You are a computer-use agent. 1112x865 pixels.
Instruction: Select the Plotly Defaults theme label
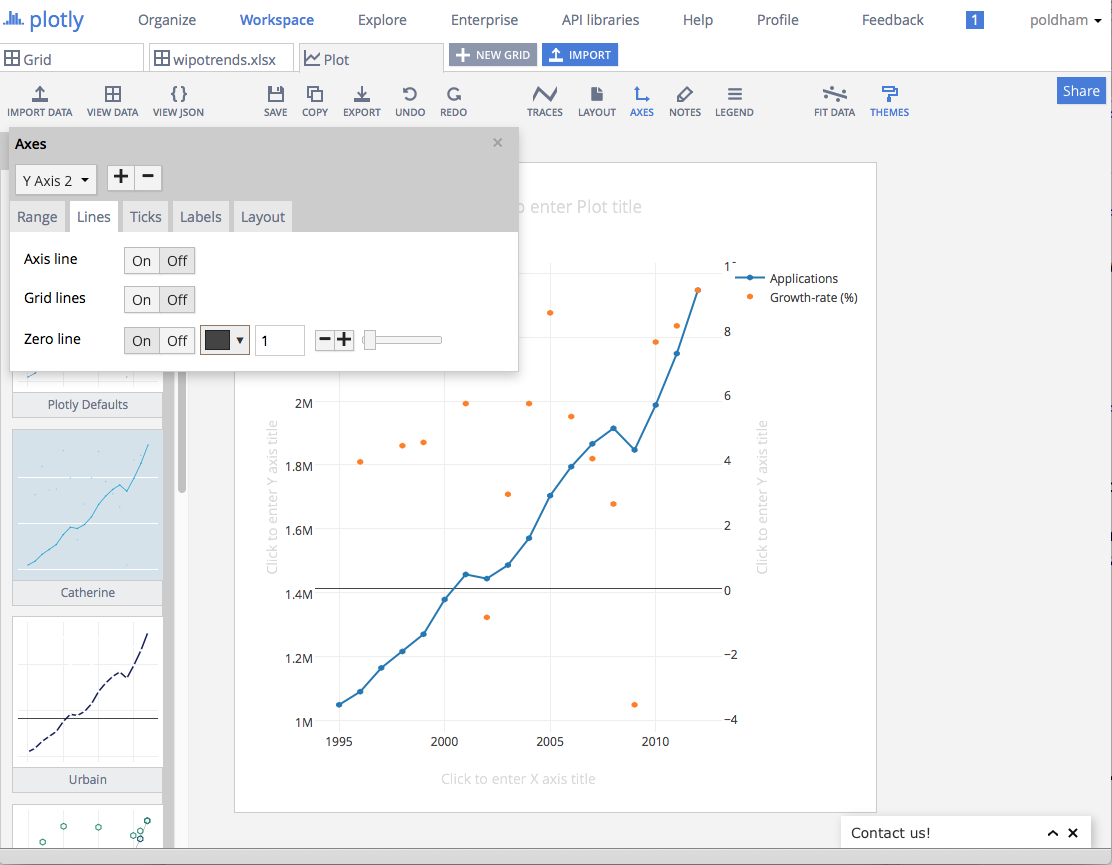click(x=88, y=405)
